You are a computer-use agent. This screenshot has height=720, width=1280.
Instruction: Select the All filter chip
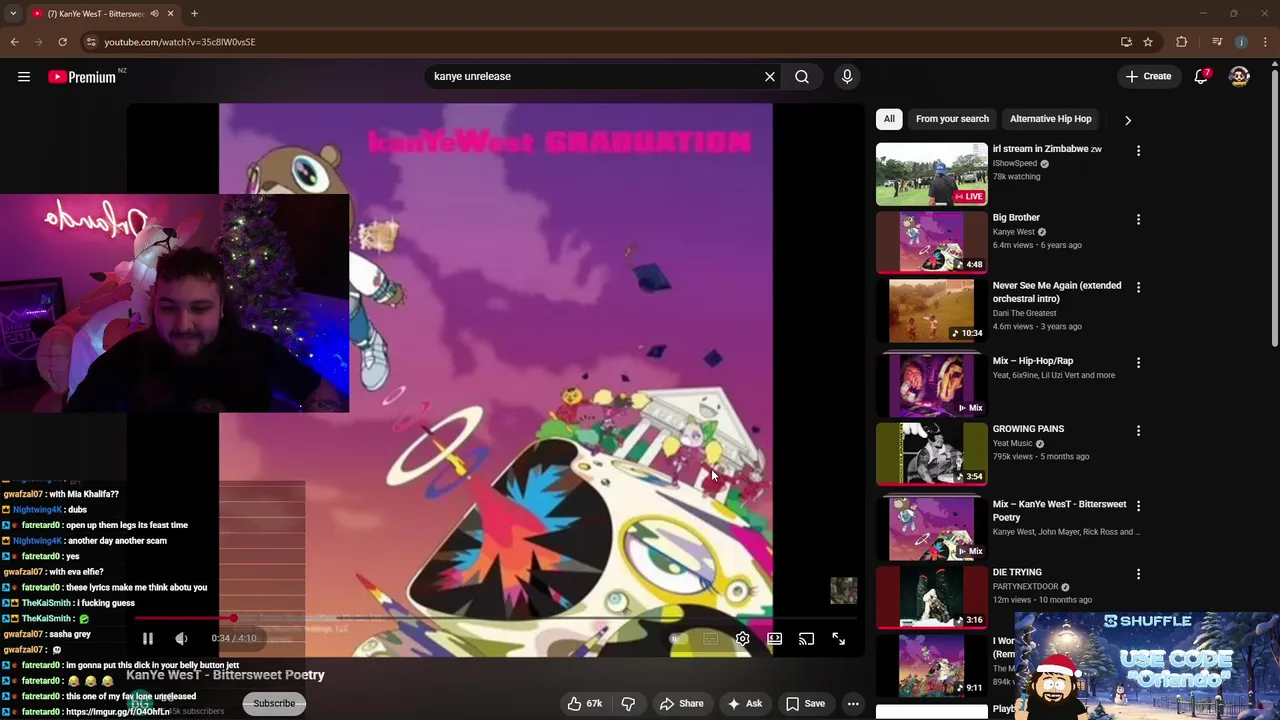tap(889, 119)
